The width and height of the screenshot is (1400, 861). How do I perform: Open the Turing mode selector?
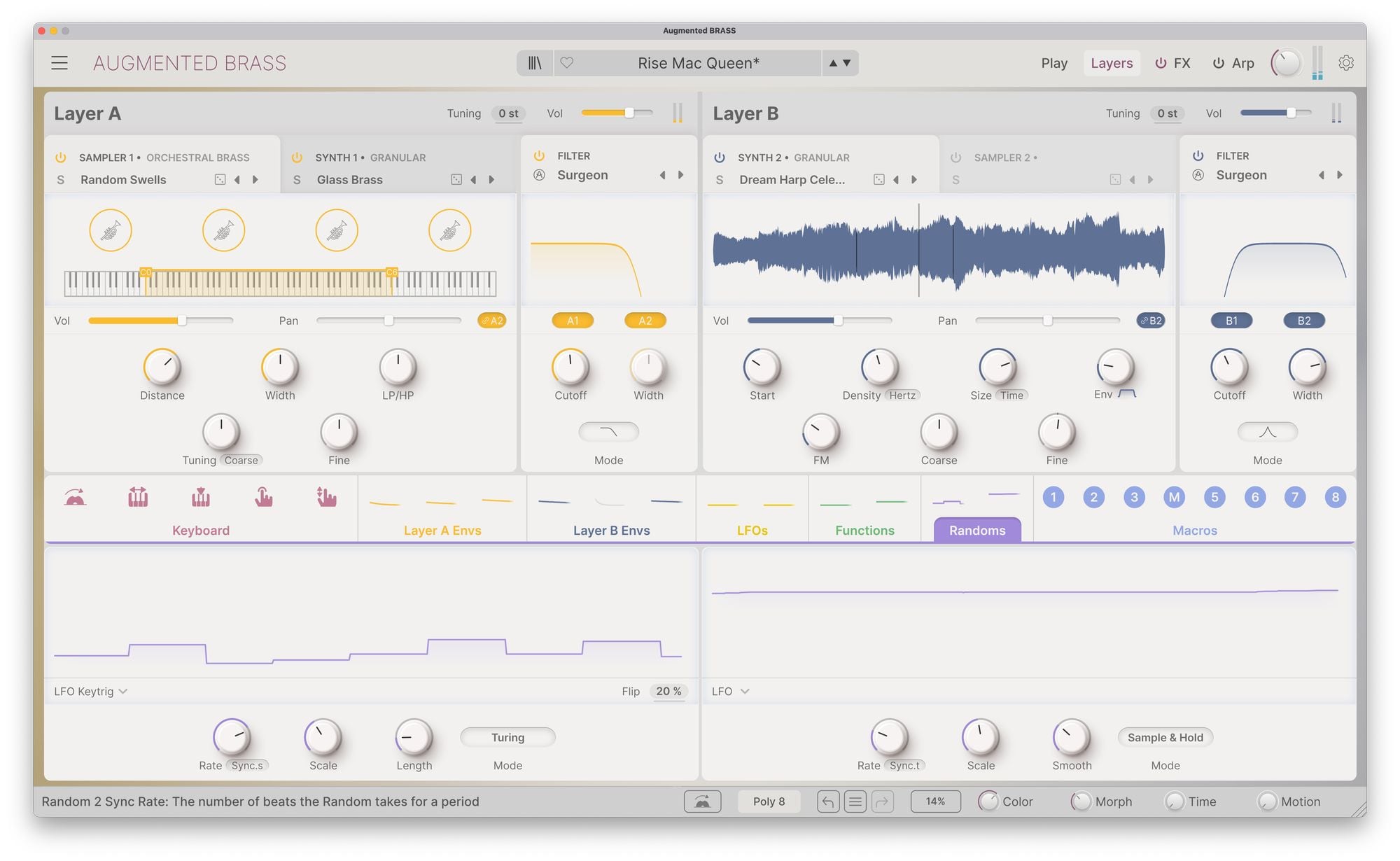point(507,738)
